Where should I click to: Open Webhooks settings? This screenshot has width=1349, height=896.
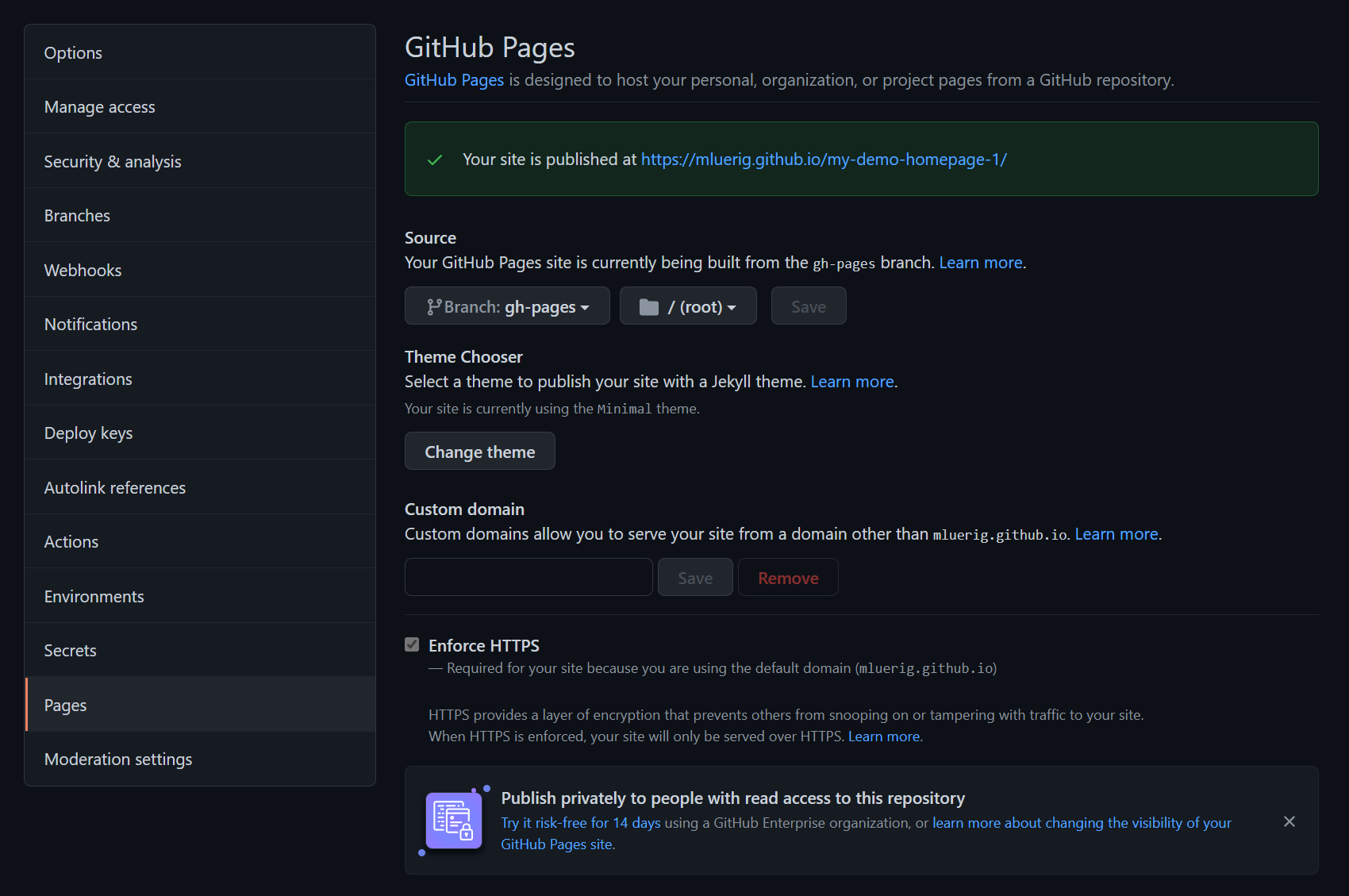coord(200,270)
